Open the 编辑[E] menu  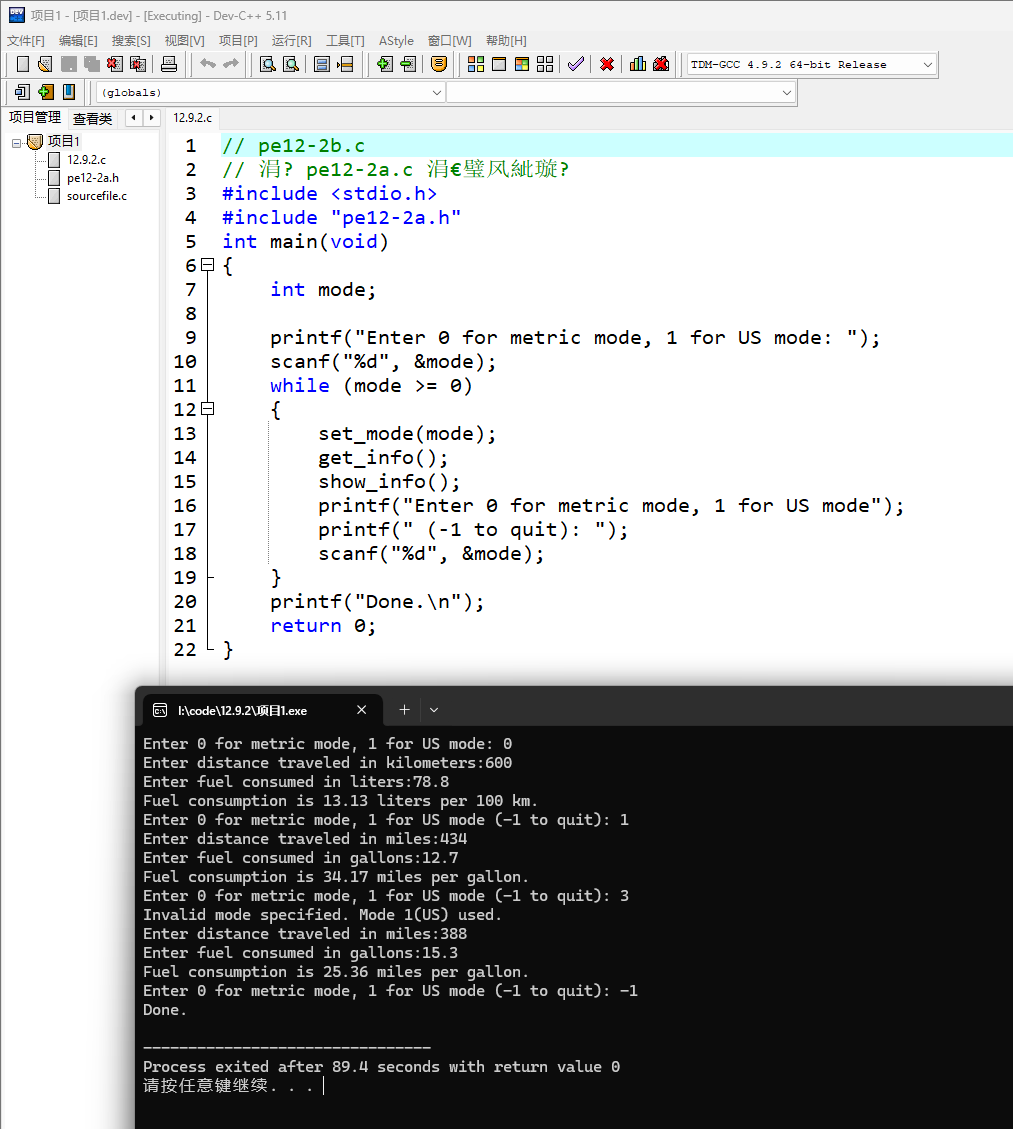[78, 40]
